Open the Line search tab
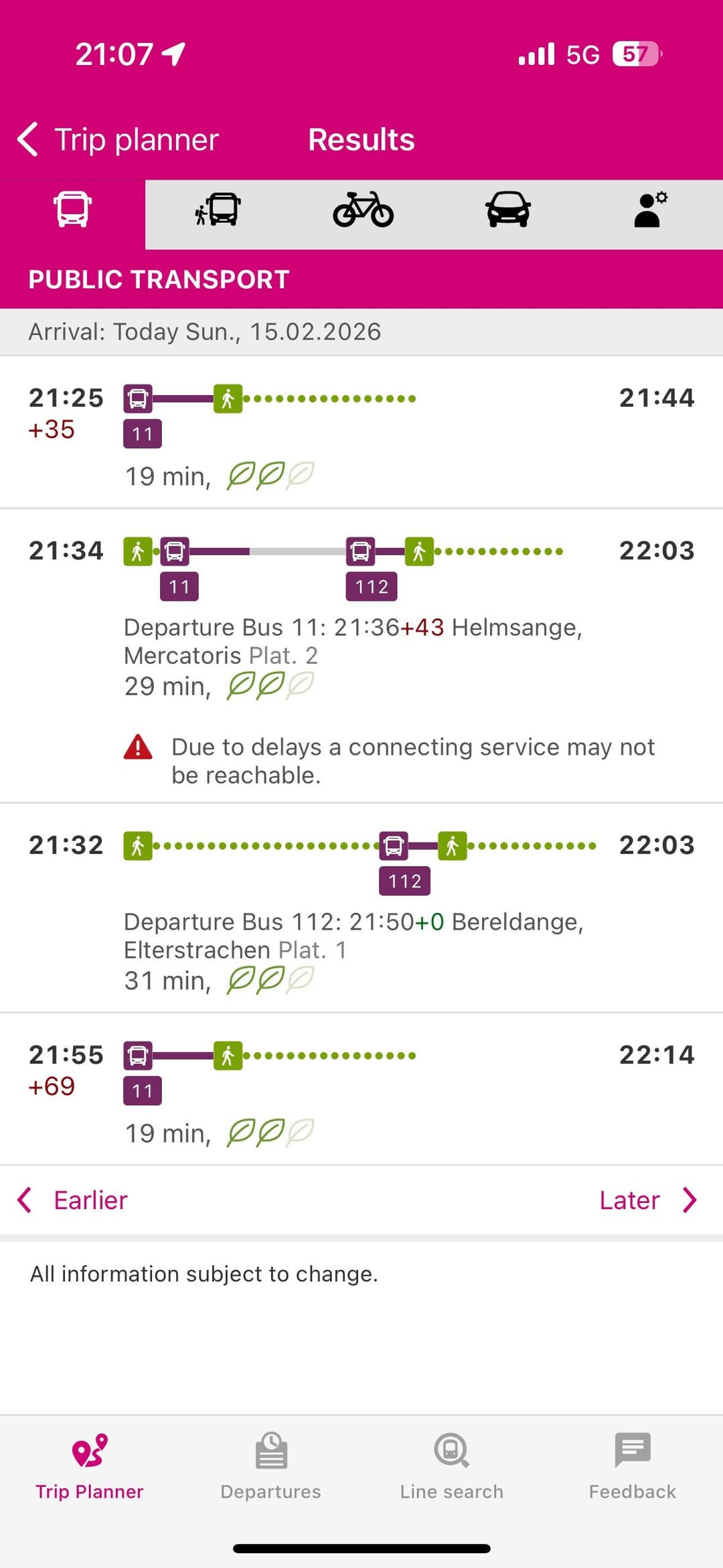 click(452, 1467)
